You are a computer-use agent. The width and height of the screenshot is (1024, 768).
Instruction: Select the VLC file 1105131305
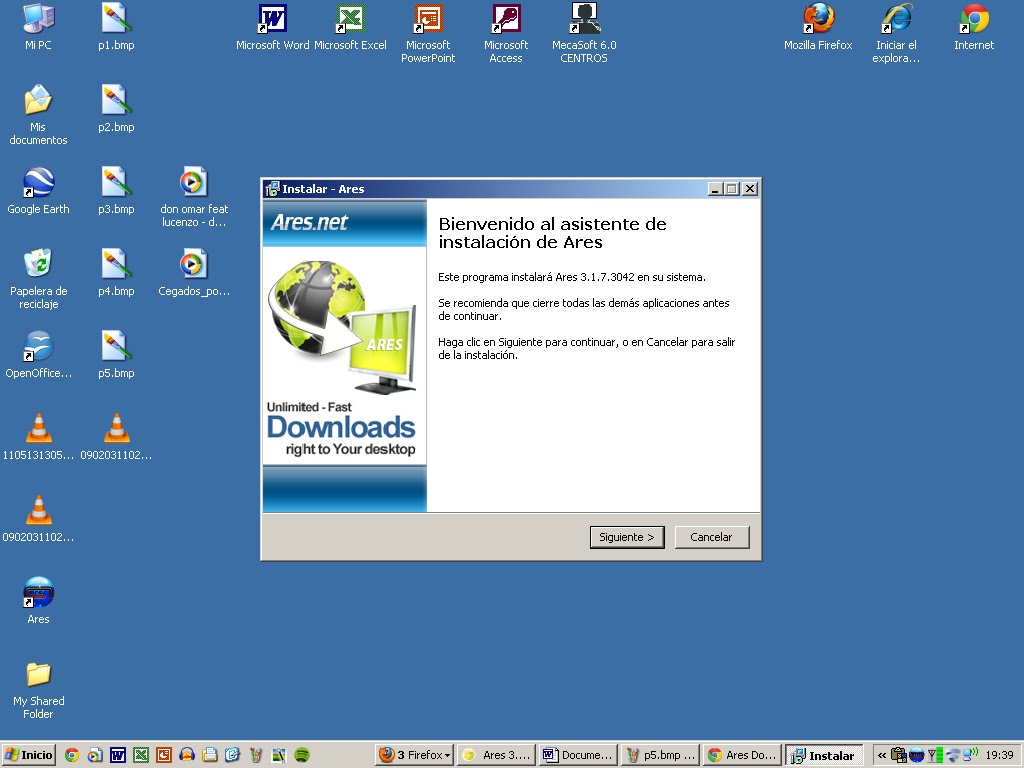click(x=38, y=437)
